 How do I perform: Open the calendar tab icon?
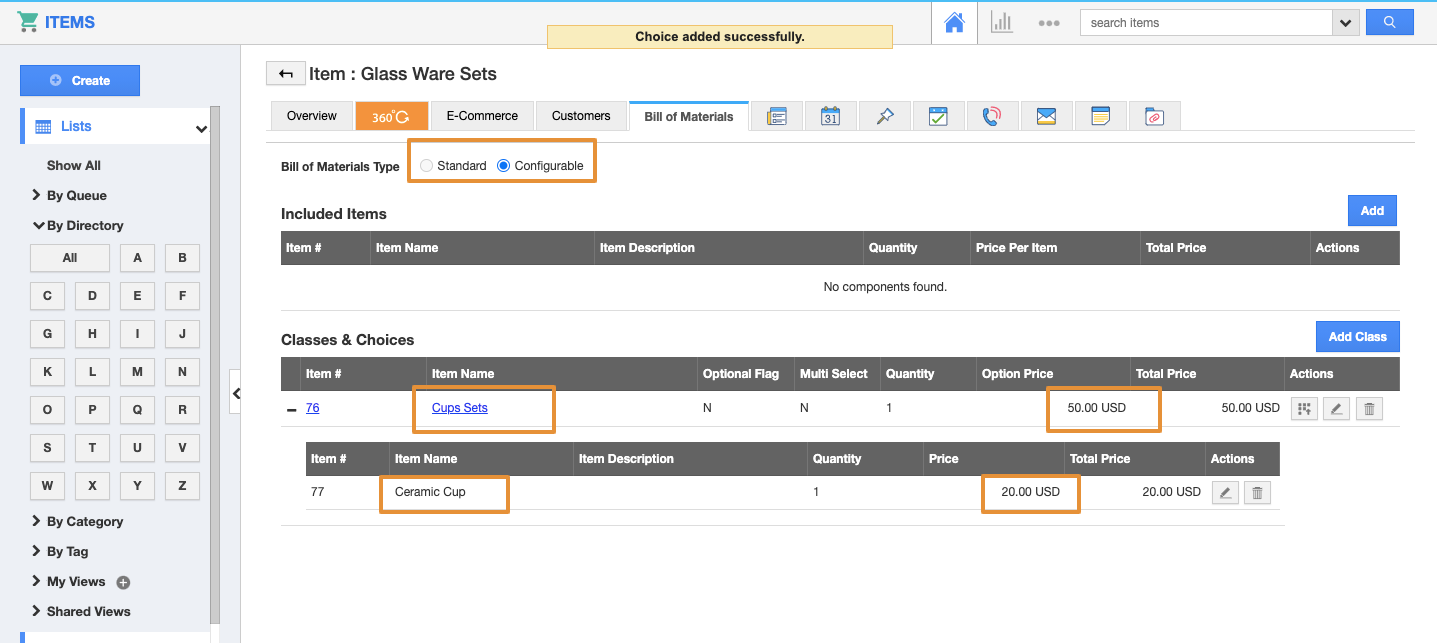coord(830,116)
